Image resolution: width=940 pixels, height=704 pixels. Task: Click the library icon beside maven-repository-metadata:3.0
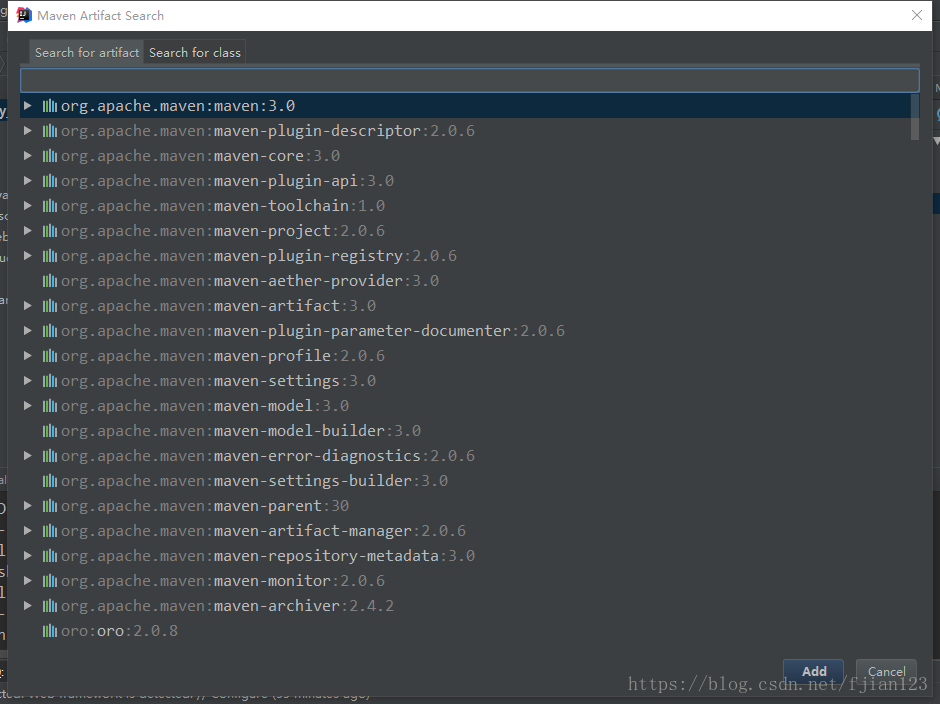[x=50, y=556]
